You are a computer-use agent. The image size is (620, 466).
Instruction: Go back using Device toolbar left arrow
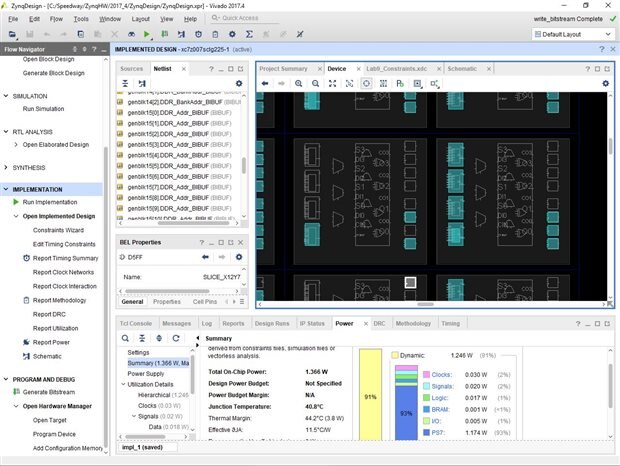click(266, 83)
